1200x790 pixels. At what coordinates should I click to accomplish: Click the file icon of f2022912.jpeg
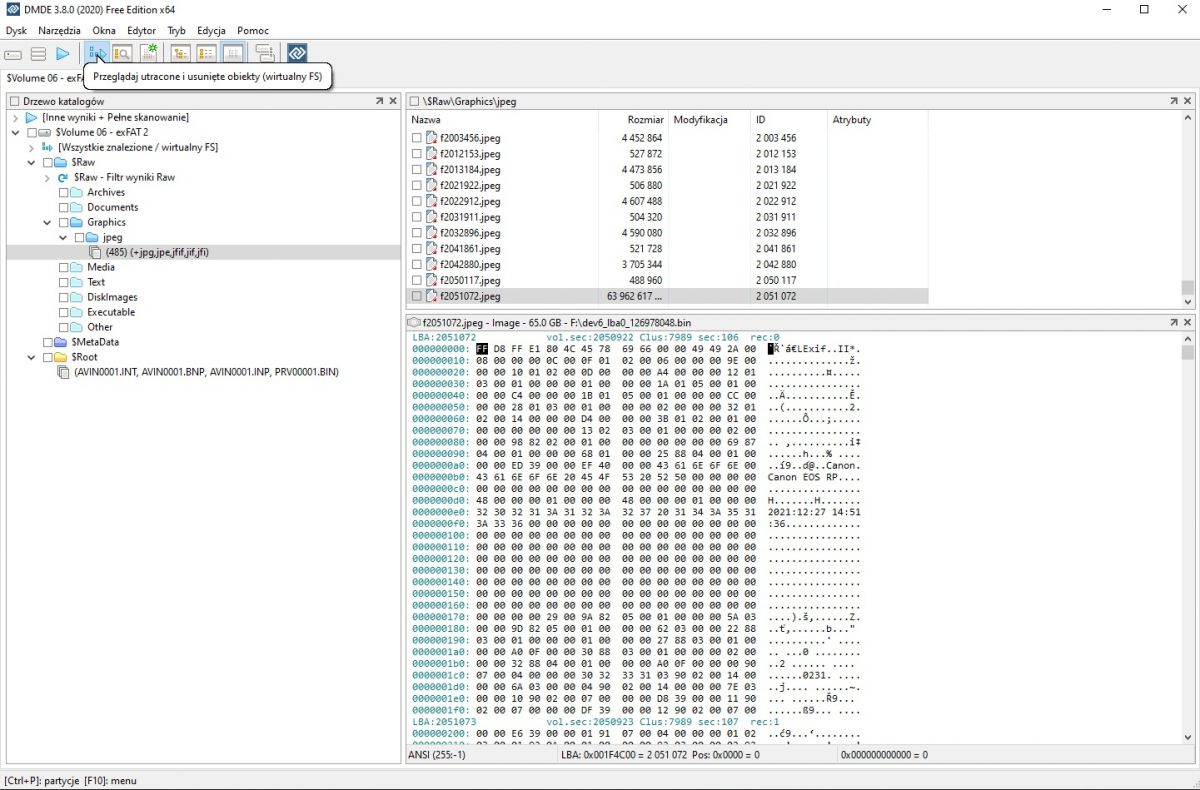tap(431, 201)
